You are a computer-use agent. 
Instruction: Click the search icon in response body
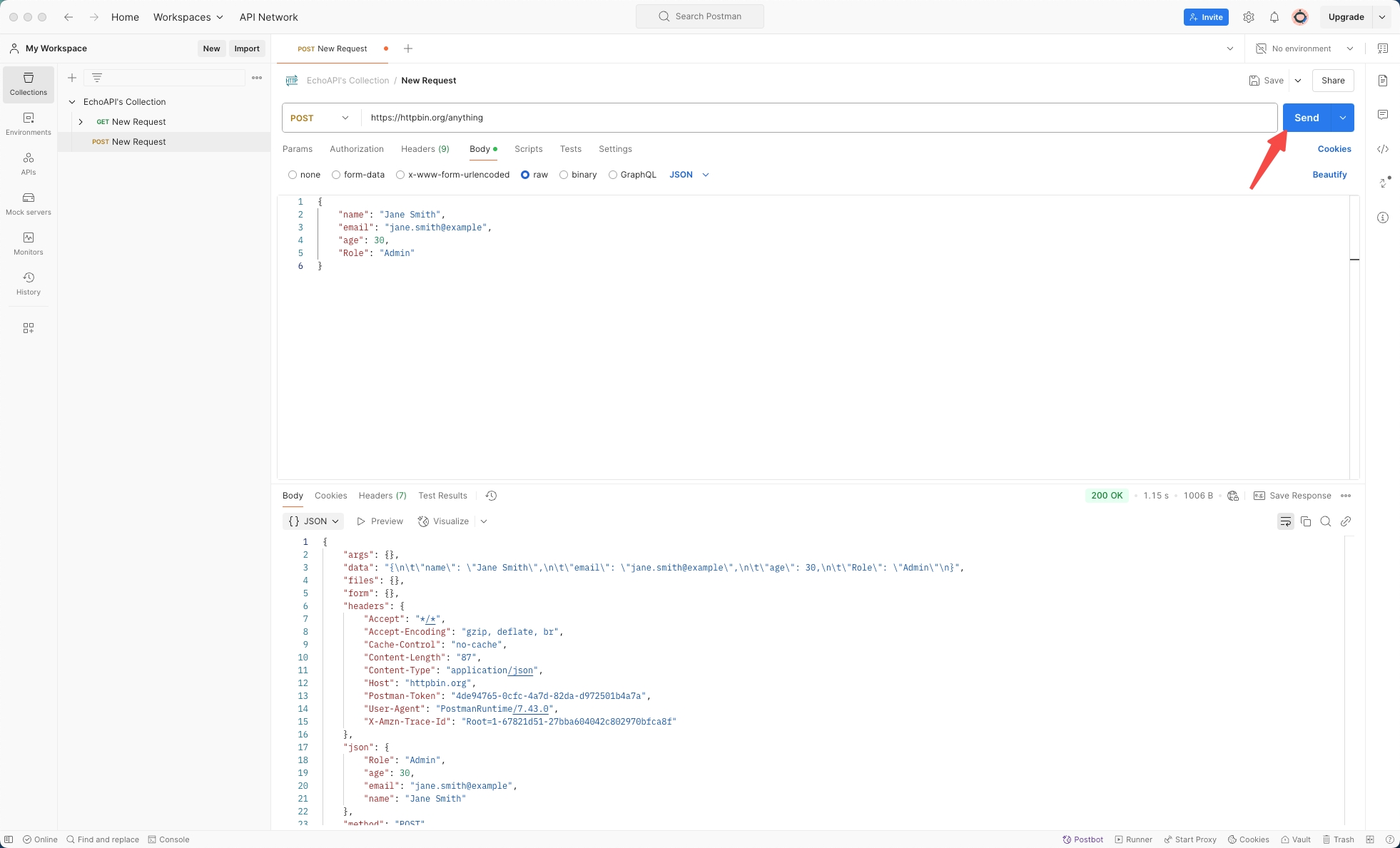tap(1326, 521)
